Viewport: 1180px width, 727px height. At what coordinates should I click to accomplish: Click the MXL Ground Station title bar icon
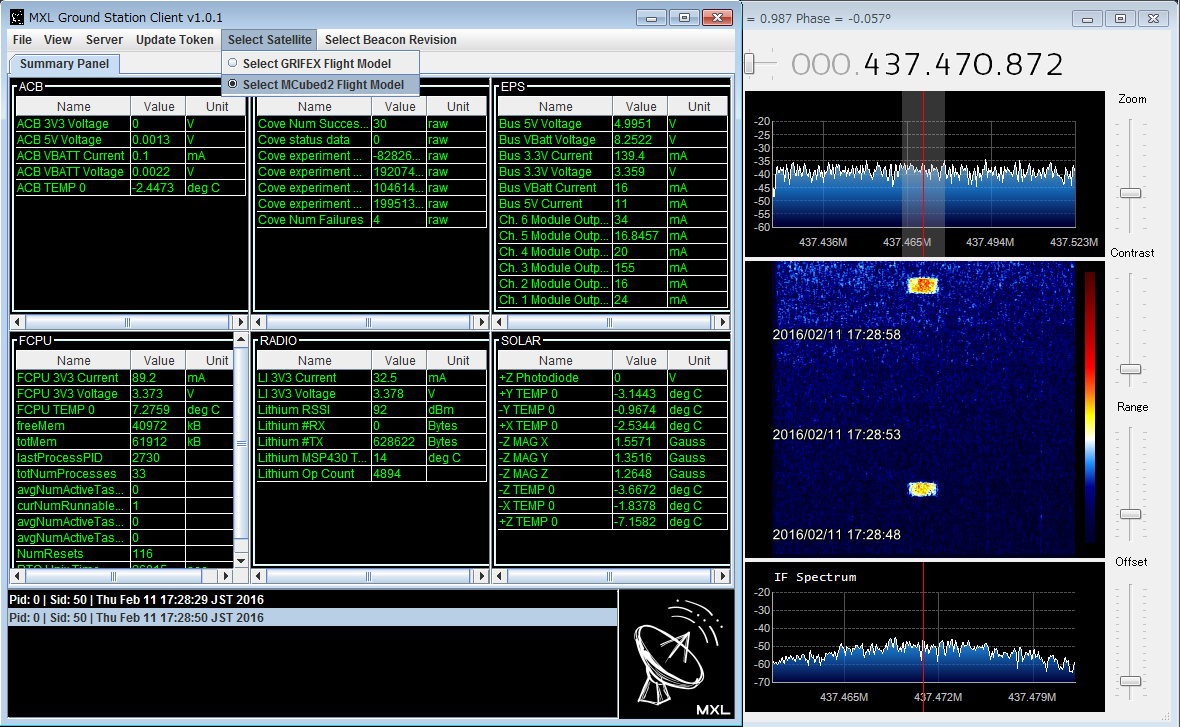click(17, 17)
